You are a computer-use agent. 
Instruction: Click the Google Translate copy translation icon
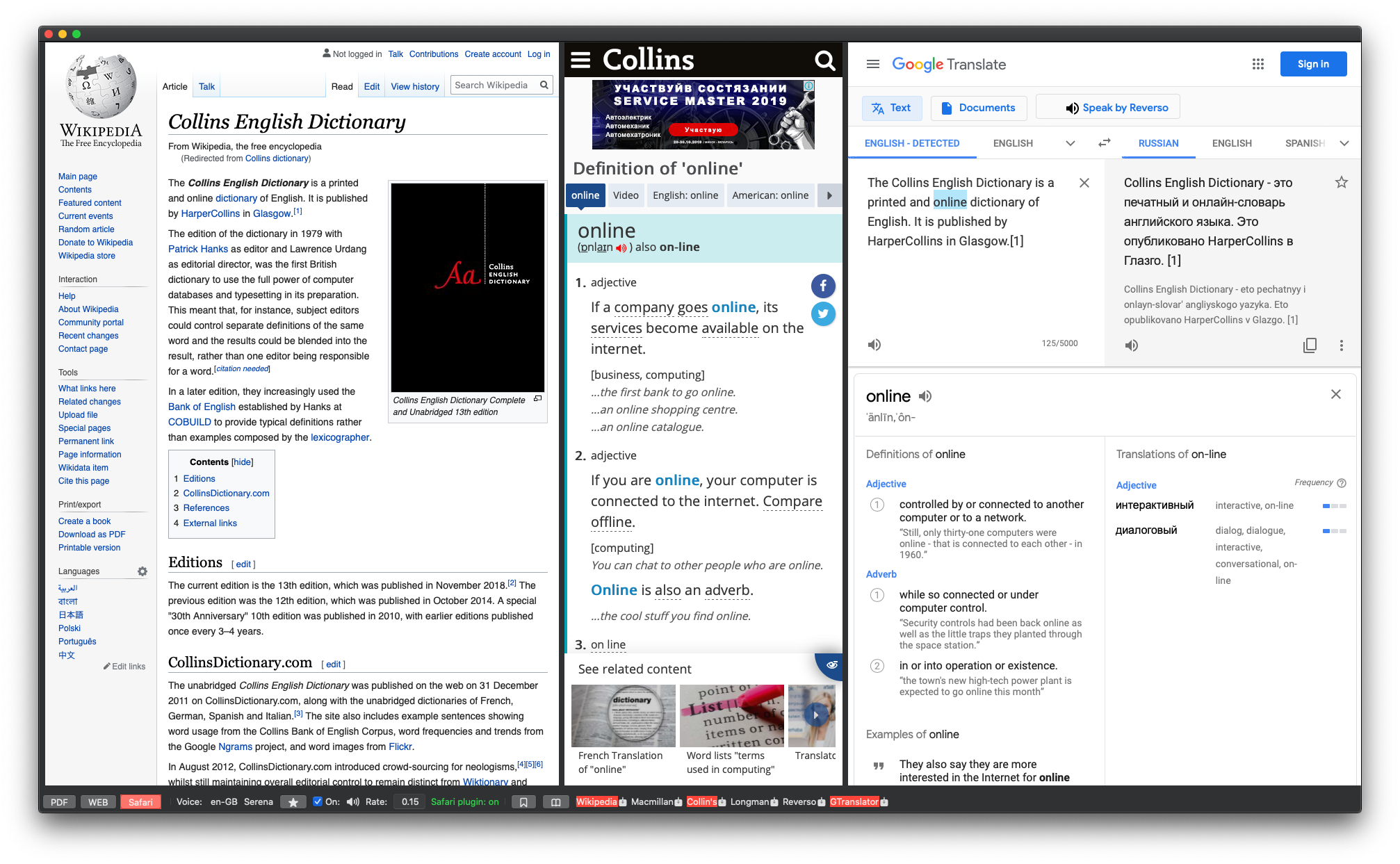click(x=1310, y=347)
